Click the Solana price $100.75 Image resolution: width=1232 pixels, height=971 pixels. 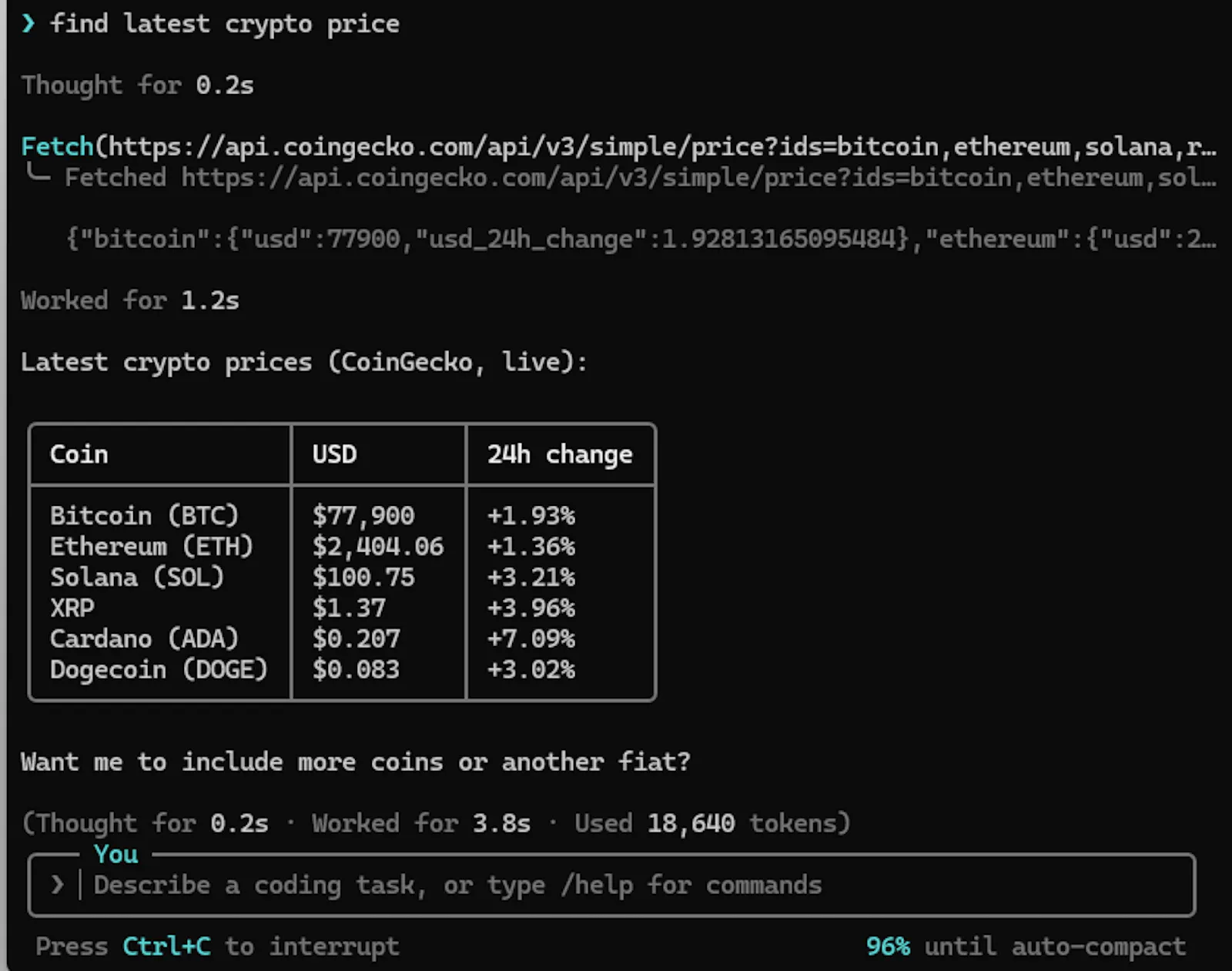coord(363,578)
